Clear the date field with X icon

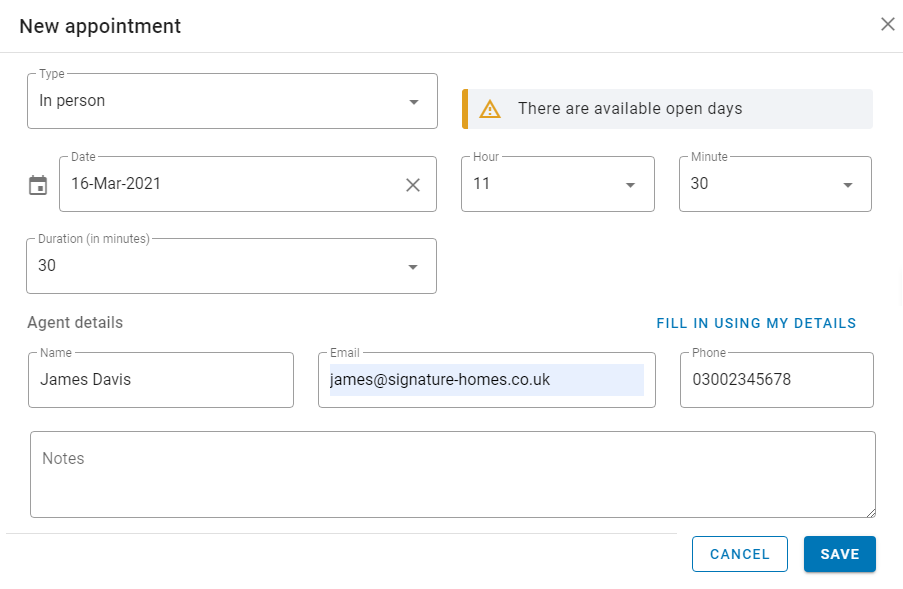[413, 185]
